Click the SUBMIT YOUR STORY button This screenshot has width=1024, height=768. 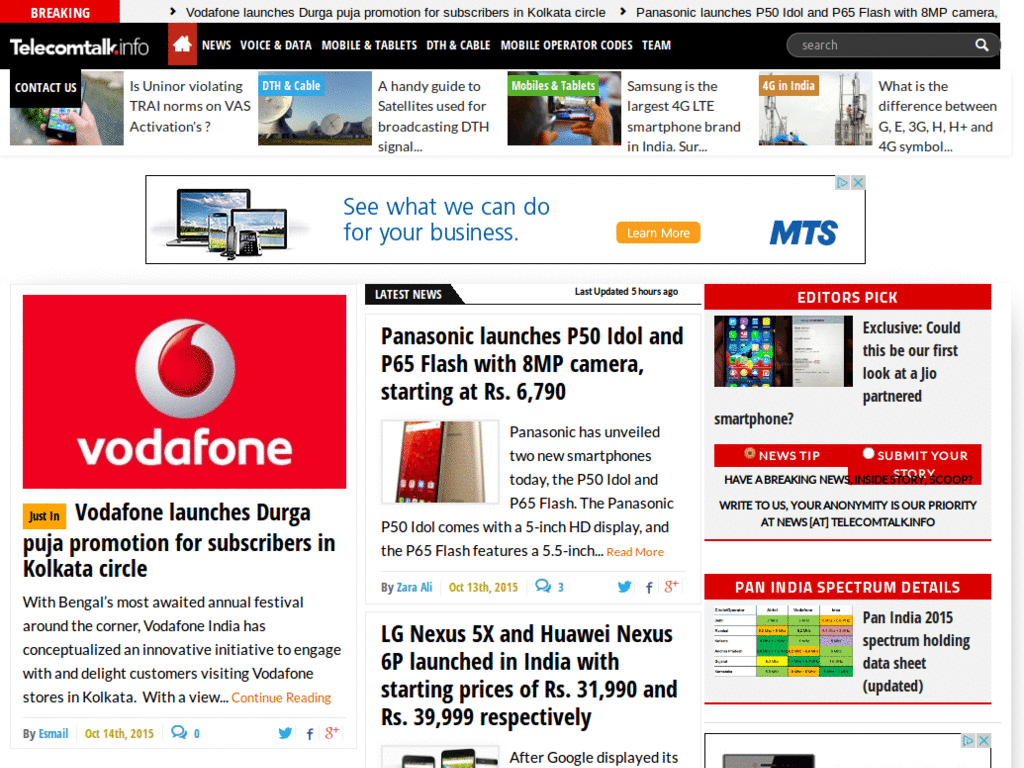tap(914, 464)
